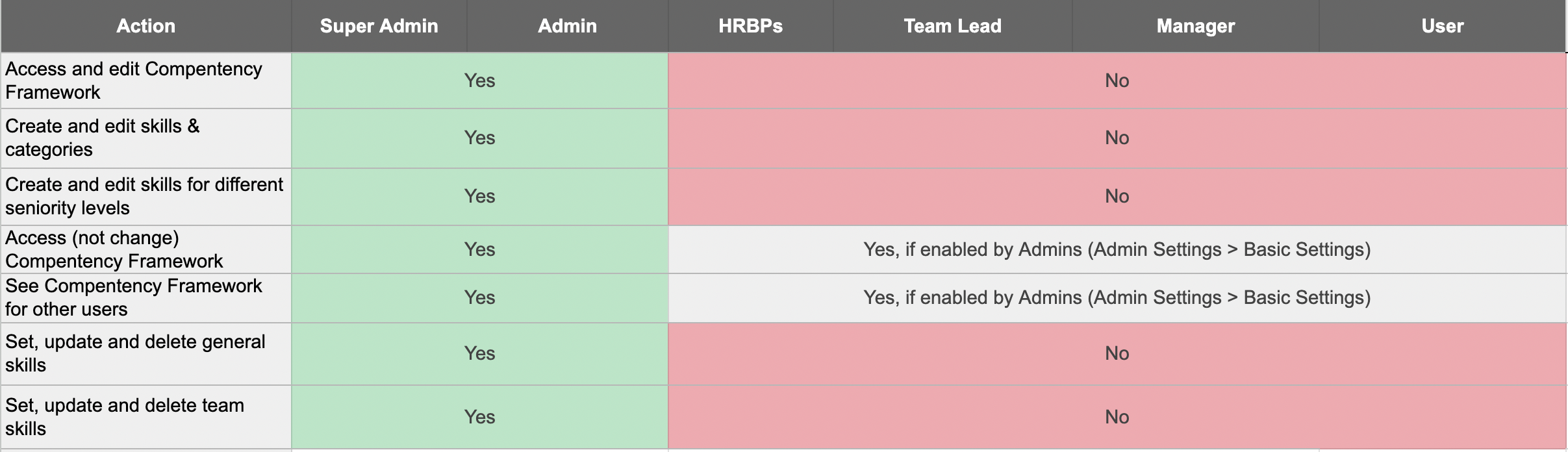Select the Super Admin column header
1568x452 pixels.
pyautogui.click(x=379, y=26)
